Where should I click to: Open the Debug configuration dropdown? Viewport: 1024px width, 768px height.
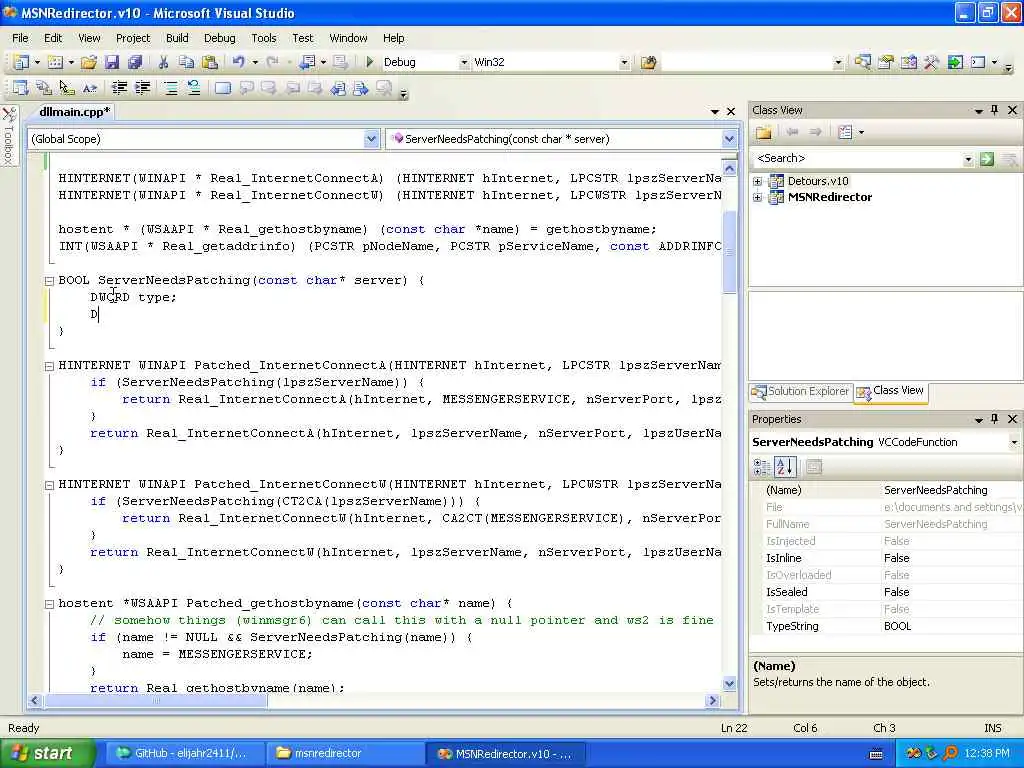tap(464, 62)
